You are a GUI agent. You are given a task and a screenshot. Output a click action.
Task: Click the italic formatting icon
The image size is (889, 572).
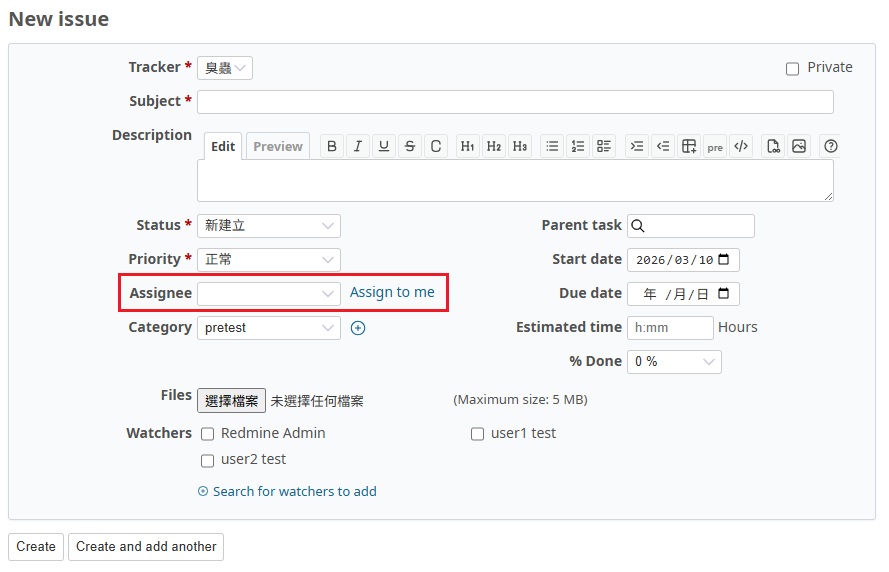pos(358,146)
